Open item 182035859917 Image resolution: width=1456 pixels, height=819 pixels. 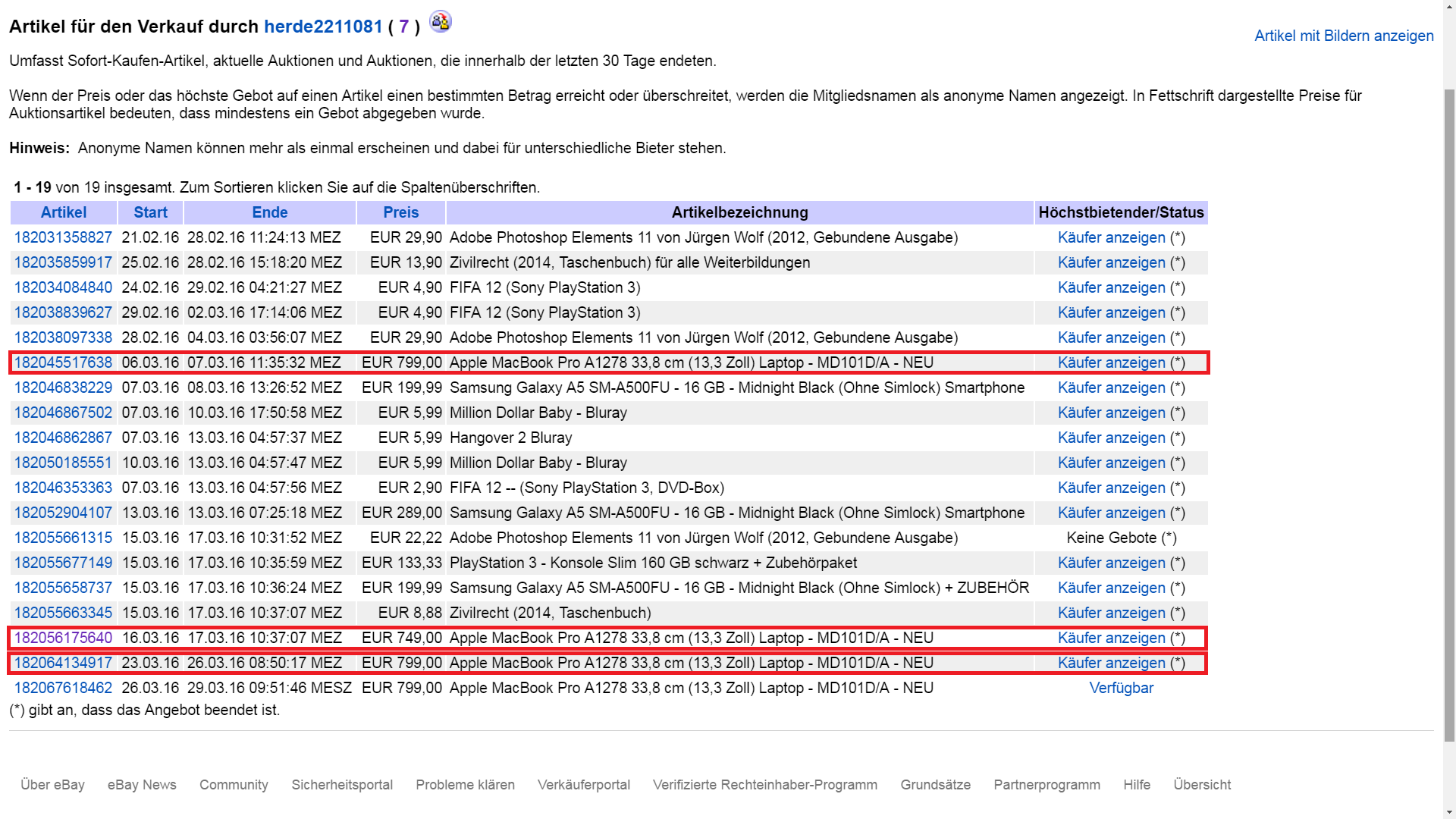pyautogui.click(x=63, y=262)
